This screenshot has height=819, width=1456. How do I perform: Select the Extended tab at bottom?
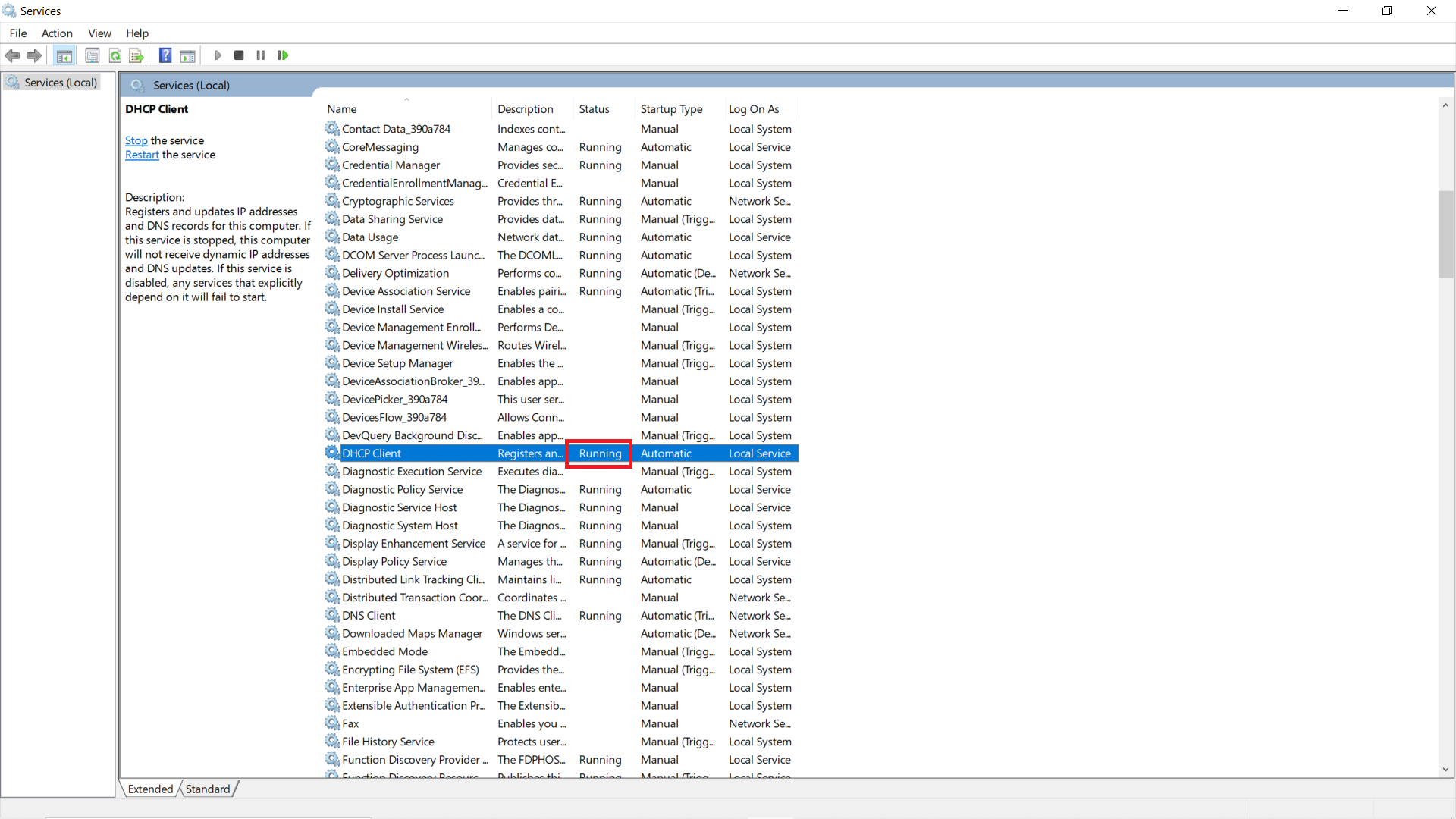(149, 789)
